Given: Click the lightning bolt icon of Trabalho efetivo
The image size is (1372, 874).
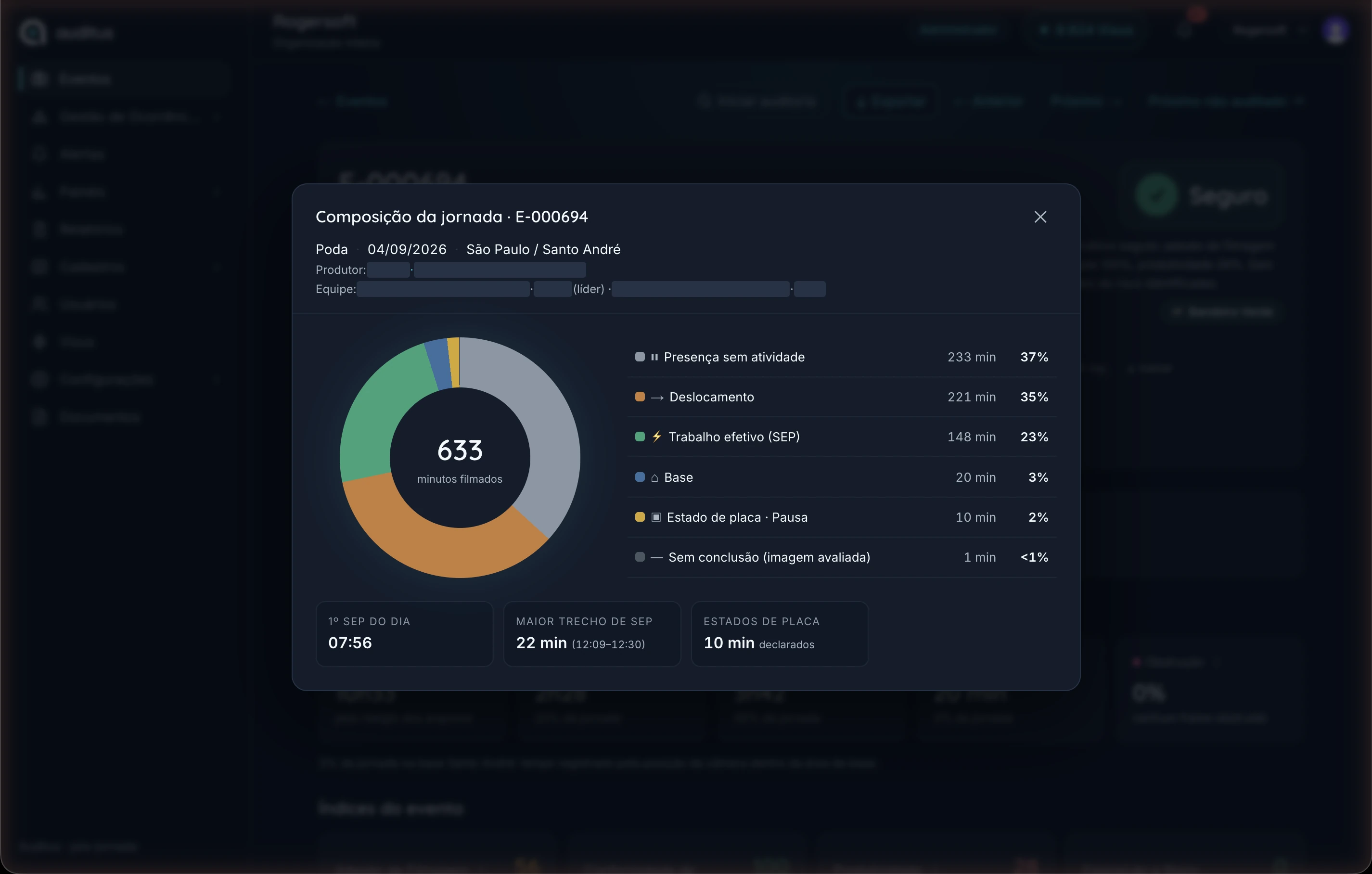Looking at the screenshot, I should point(656,437).
